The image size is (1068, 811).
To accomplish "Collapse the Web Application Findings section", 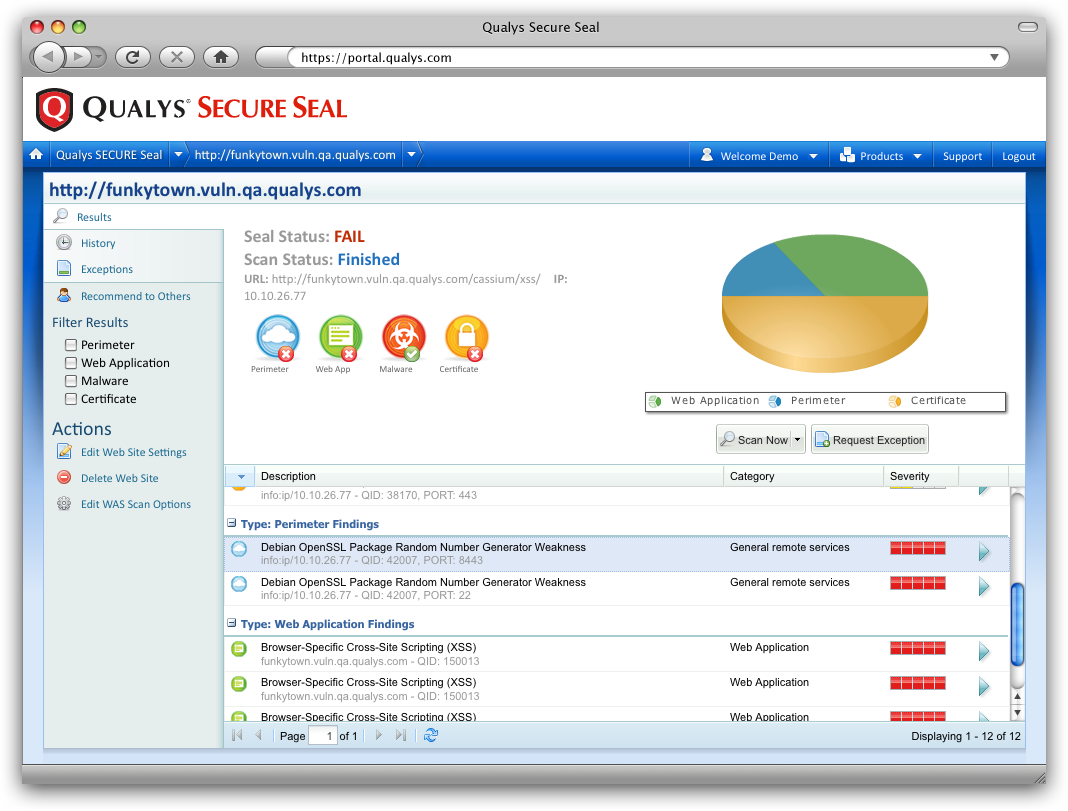I will point(232,622).
